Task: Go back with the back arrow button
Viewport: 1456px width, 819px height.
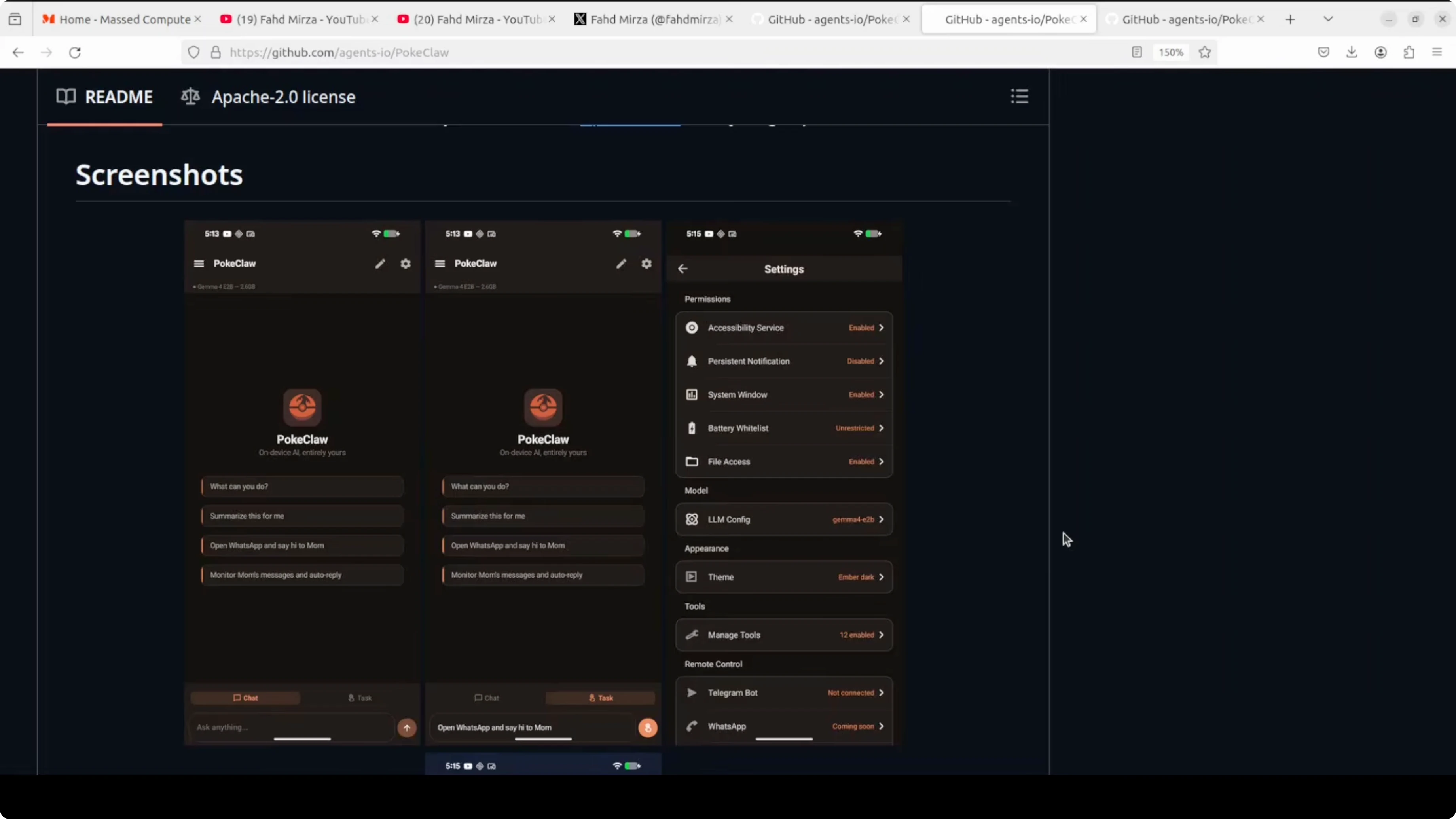Action: click(18, 53)
